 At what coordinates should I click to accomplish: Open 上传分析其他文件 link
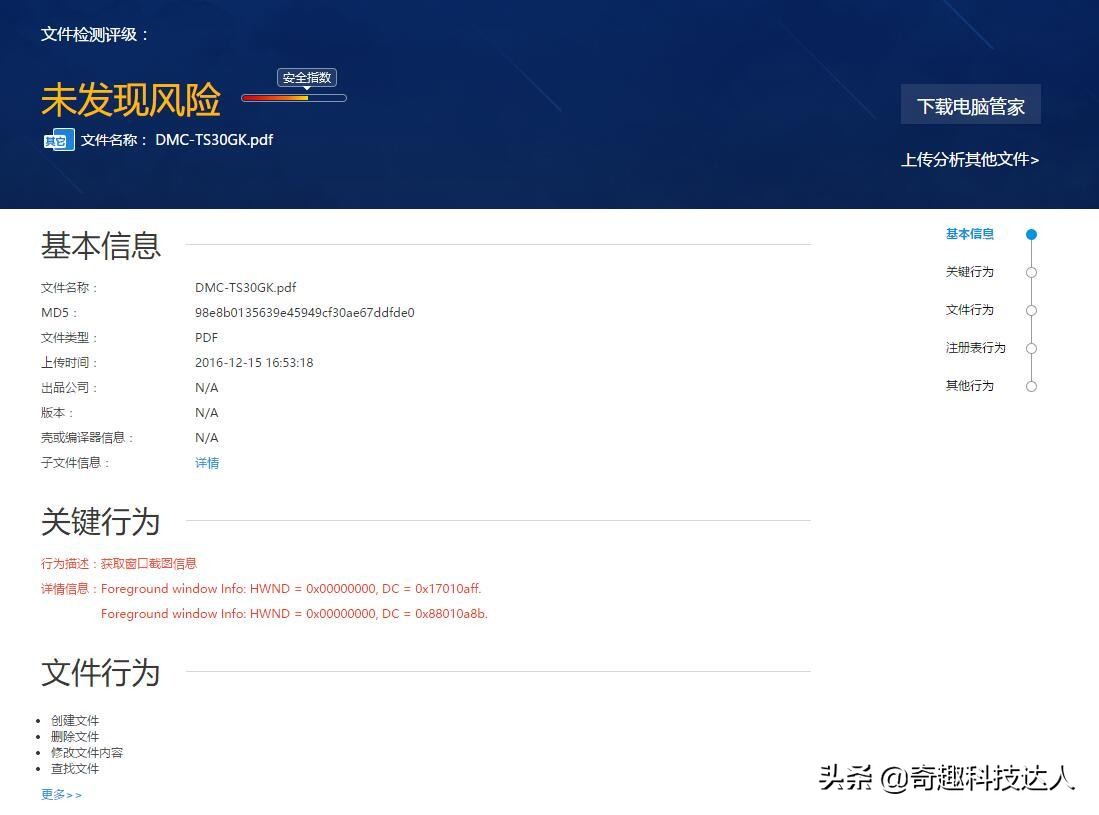[970, 160]
